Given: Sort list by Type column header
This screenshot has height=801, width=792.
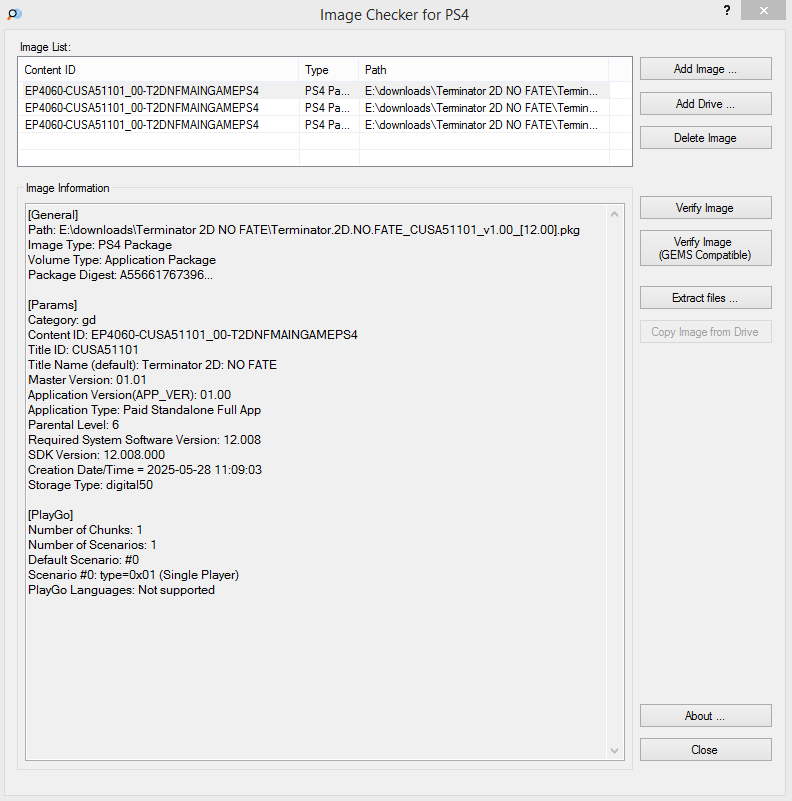Looking at the screenshot, I should (x=329, y=69).
